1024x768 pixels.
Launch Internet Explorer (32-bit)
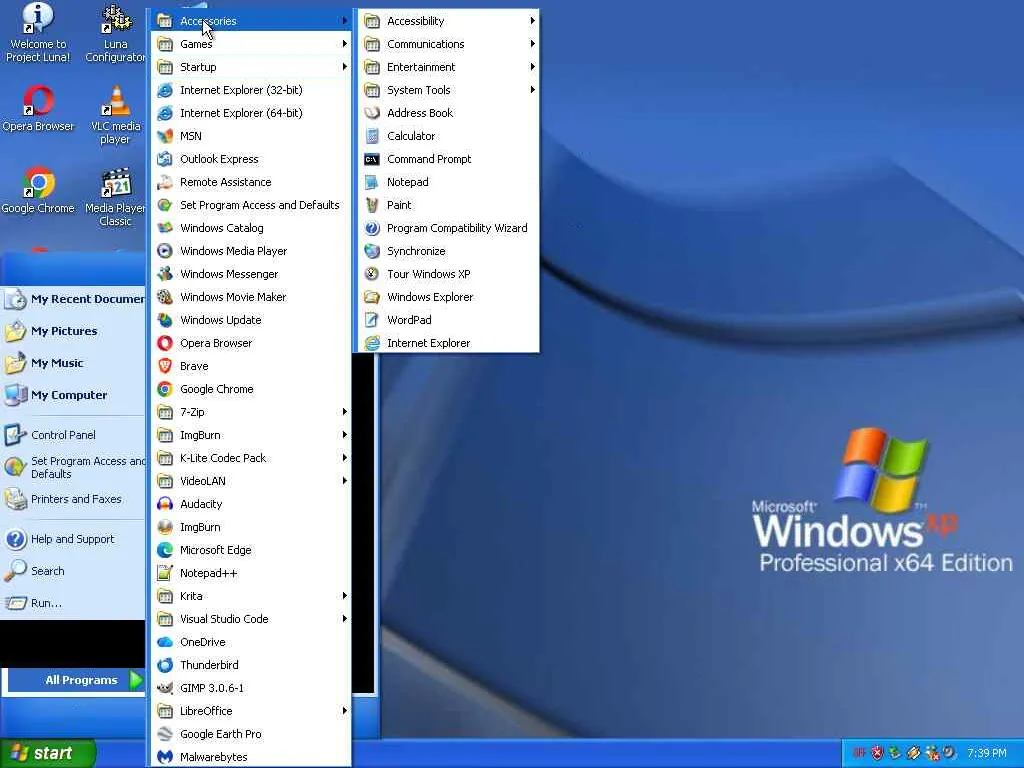[x=251, y=90]
